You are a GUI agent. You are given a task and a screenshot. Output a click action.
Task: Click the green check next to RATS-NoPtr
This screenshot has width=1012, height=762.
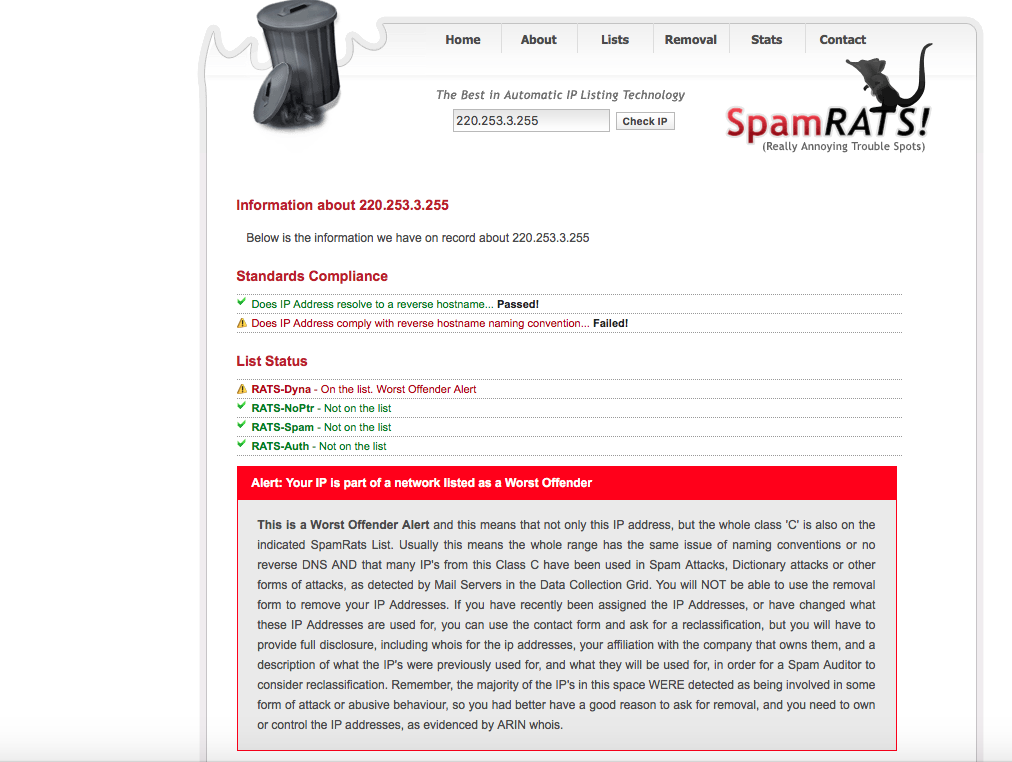[241, 406]
